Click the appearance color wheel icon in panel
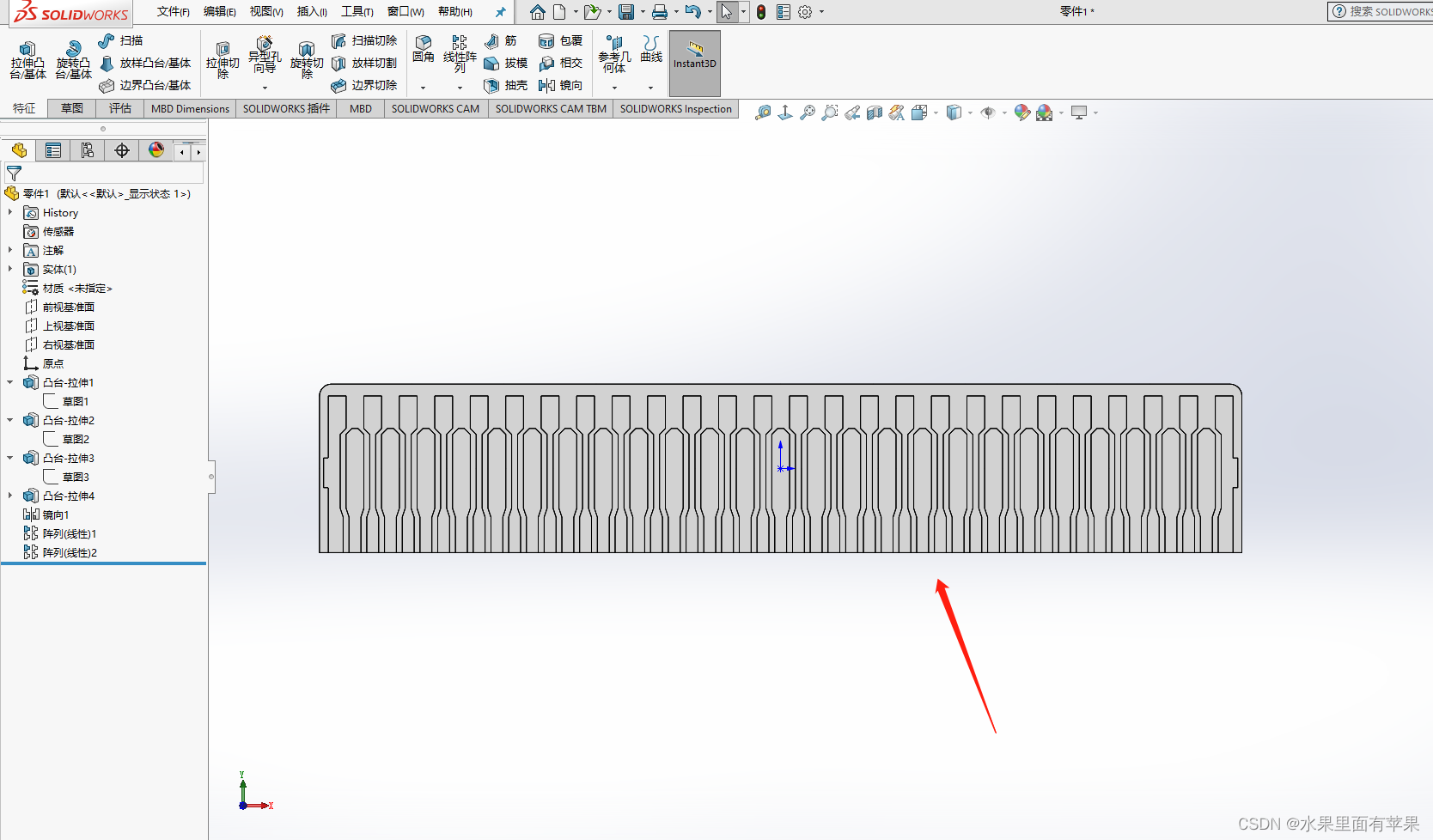Viewport: 1433px width, 840px height. click(156, 151)
